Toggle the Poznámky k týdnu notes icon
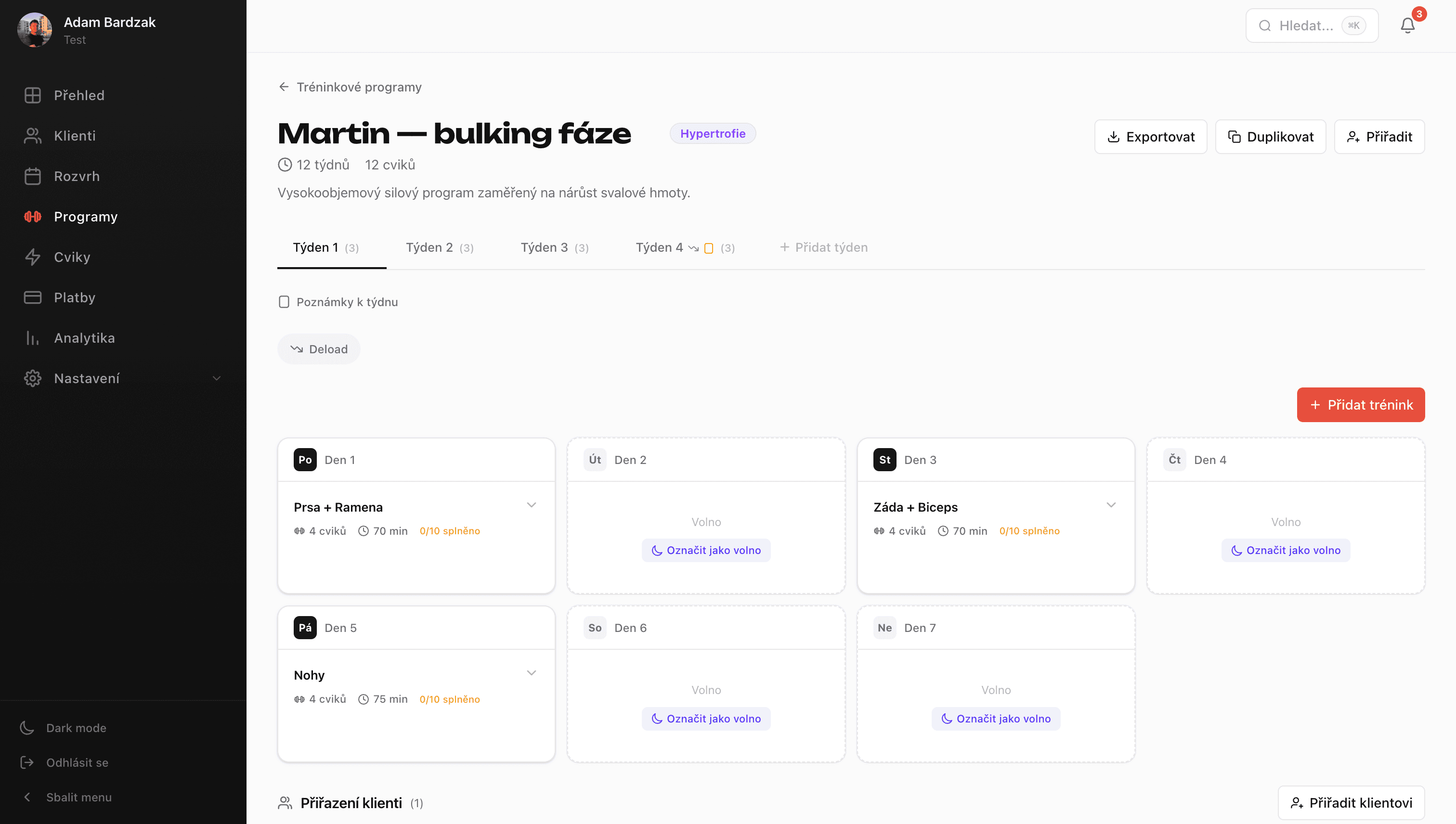 click(284, 302)
